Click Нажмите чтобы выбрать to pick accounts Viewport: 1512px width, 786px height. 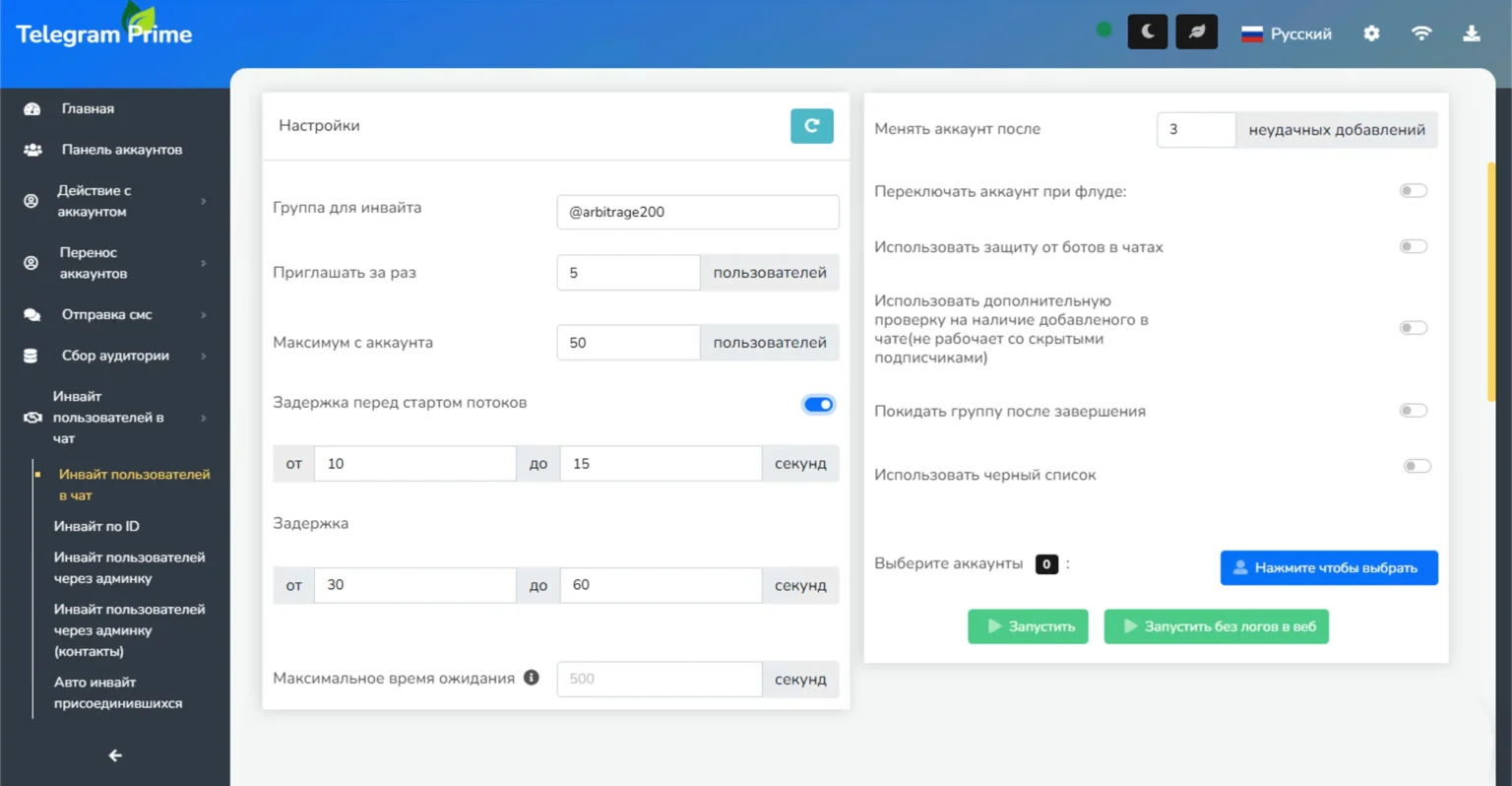(x=1328, y=567)
